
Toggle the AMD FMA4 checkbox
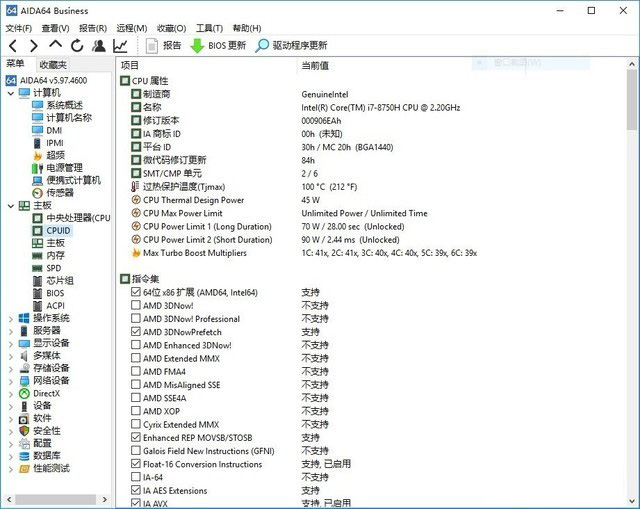(136, 371)
